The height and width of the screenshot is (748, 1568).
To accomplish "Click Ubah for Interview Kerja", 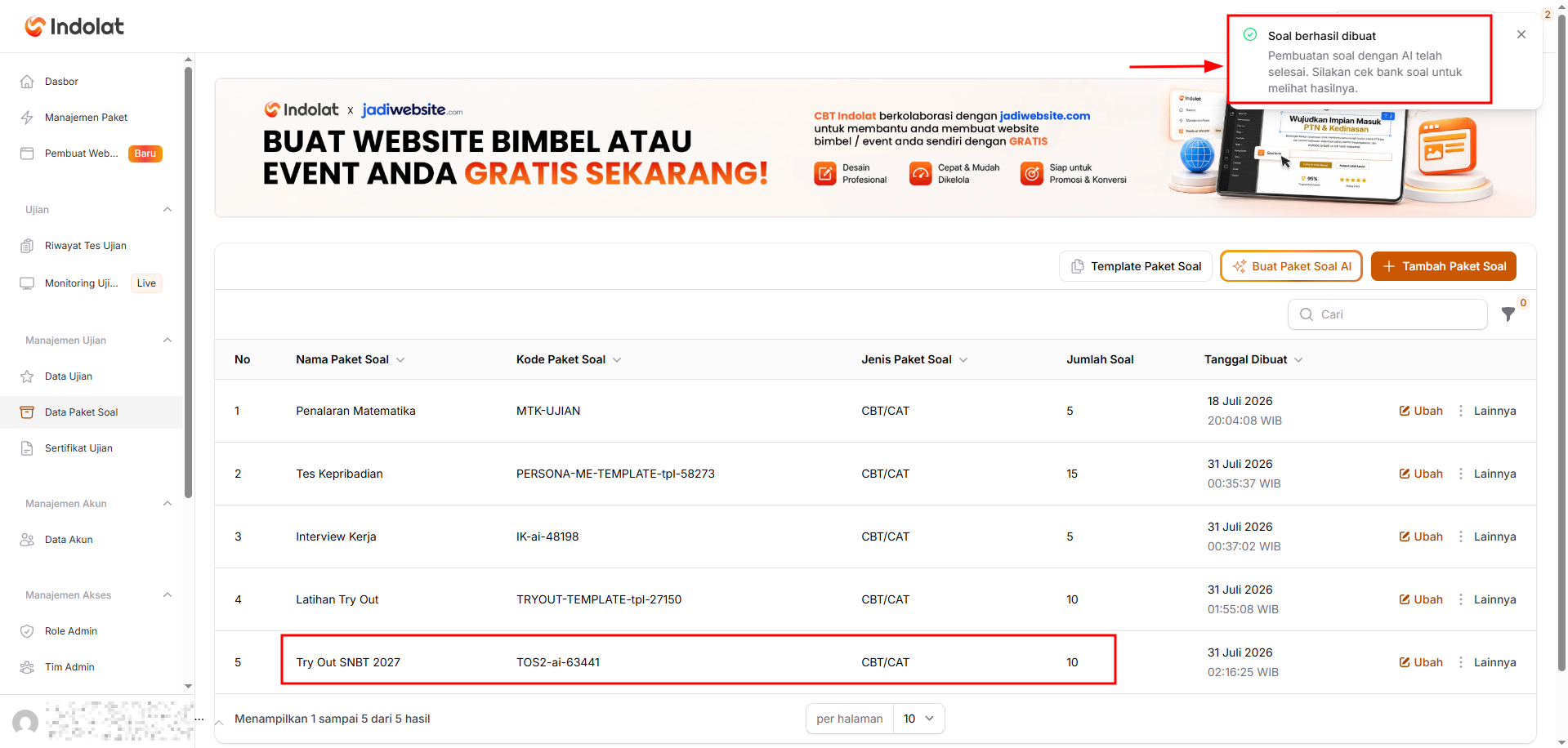I will (1421, 537).
